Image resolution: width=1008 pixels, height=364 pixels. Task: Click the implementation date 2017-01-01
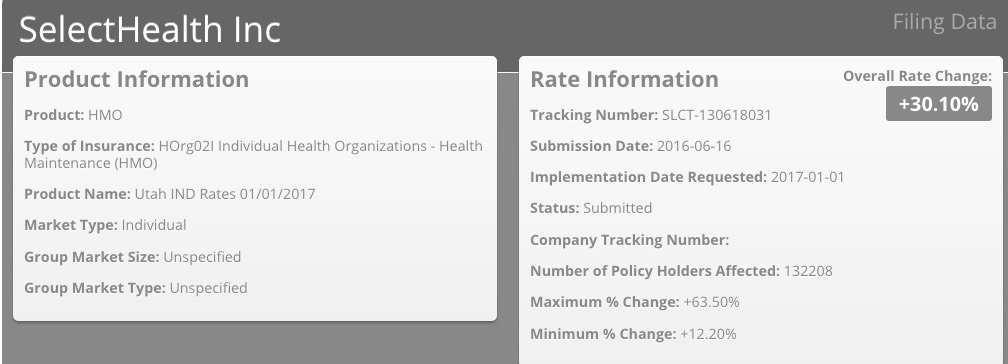(x=807, y=177)
